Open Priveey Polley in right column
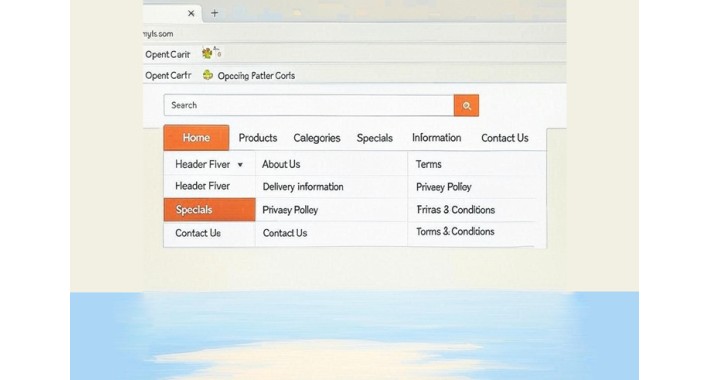Screen dimensions: 710x380 [x=444, y=187]
